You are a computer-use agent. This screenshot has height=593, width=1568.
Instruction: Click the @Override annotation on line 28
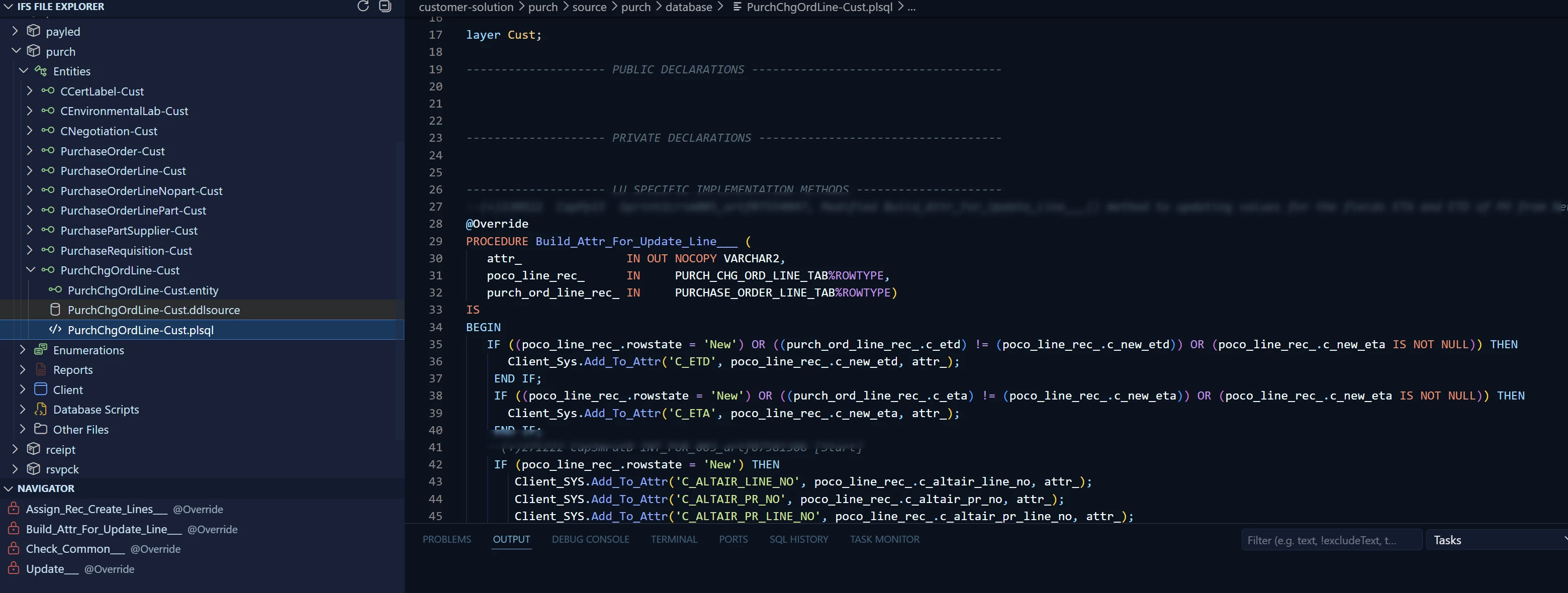(x=497, y=223)
